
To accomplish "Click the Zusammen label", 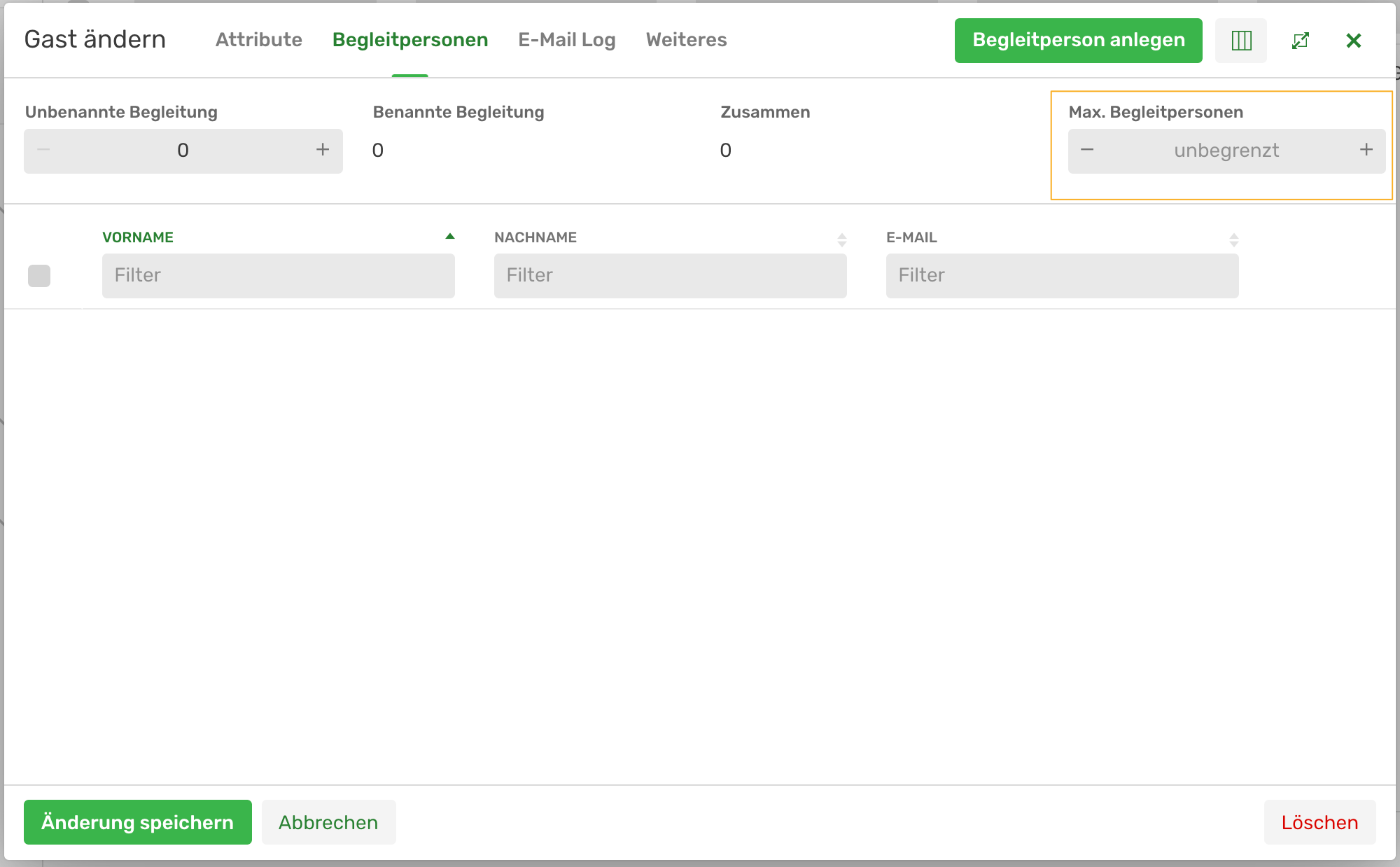I will [765, 112].
